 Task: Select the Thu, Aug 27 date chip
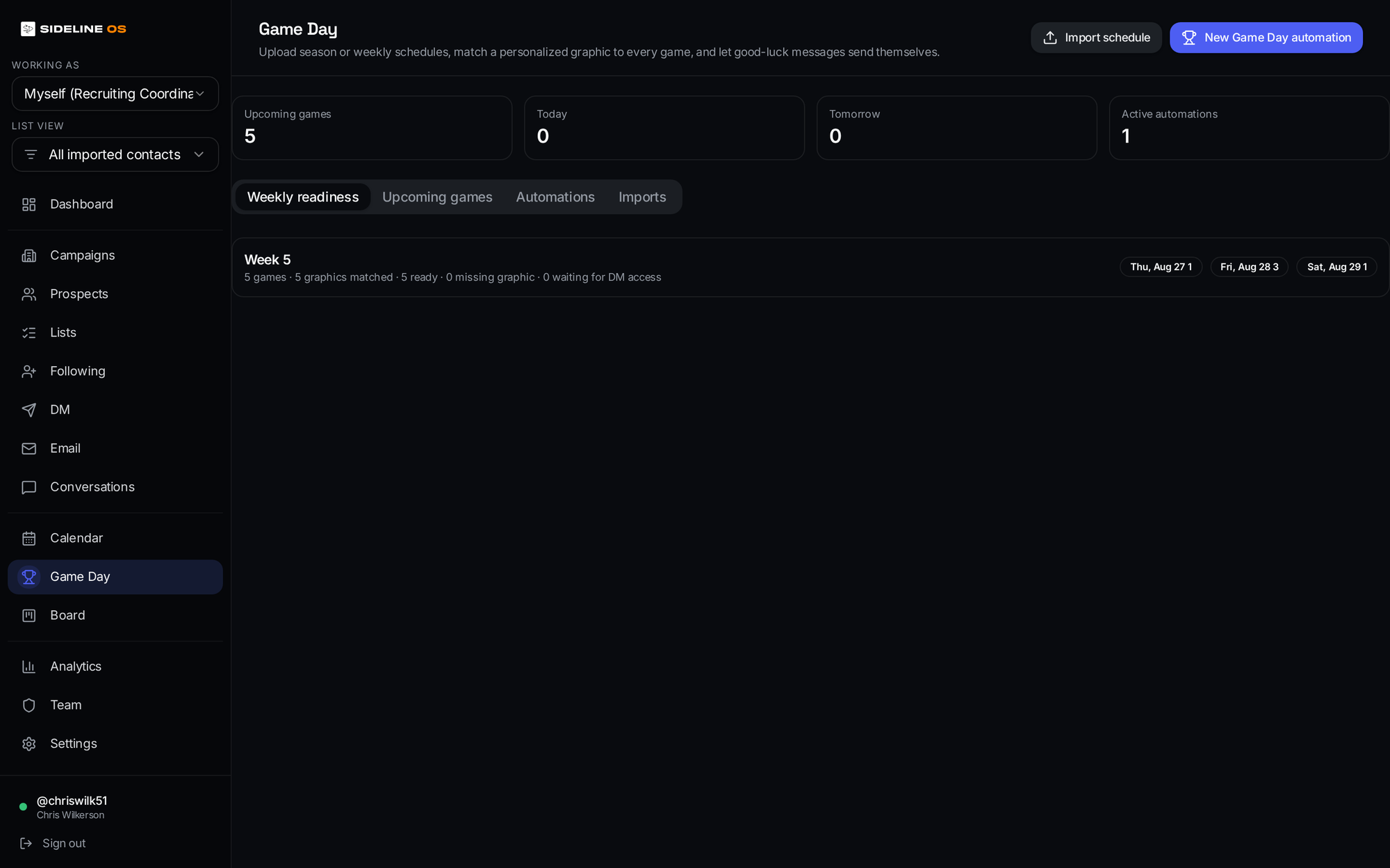point(1161,267)
